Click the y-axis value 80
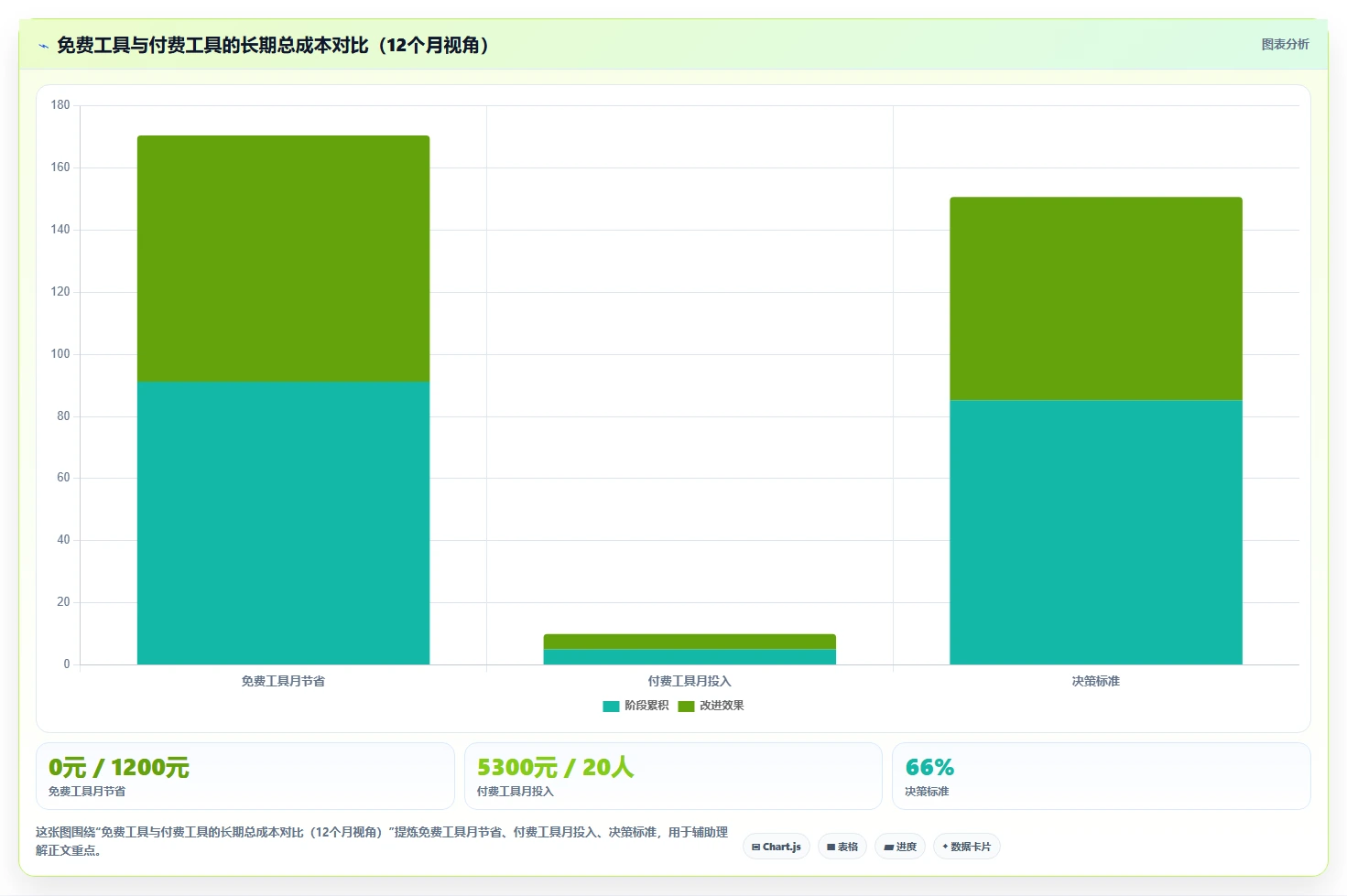Viewport: 1347px width, 896px height. 63,416
